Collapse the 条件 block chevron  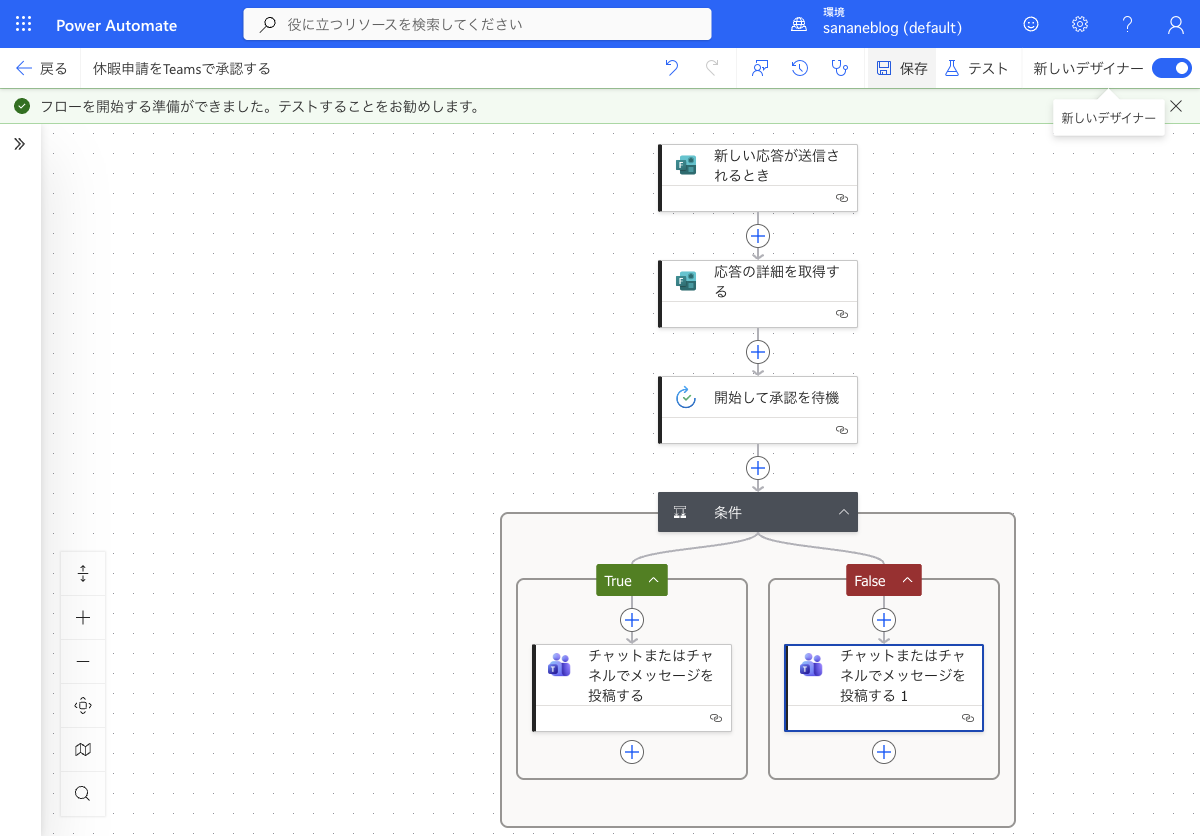point(844,512)
